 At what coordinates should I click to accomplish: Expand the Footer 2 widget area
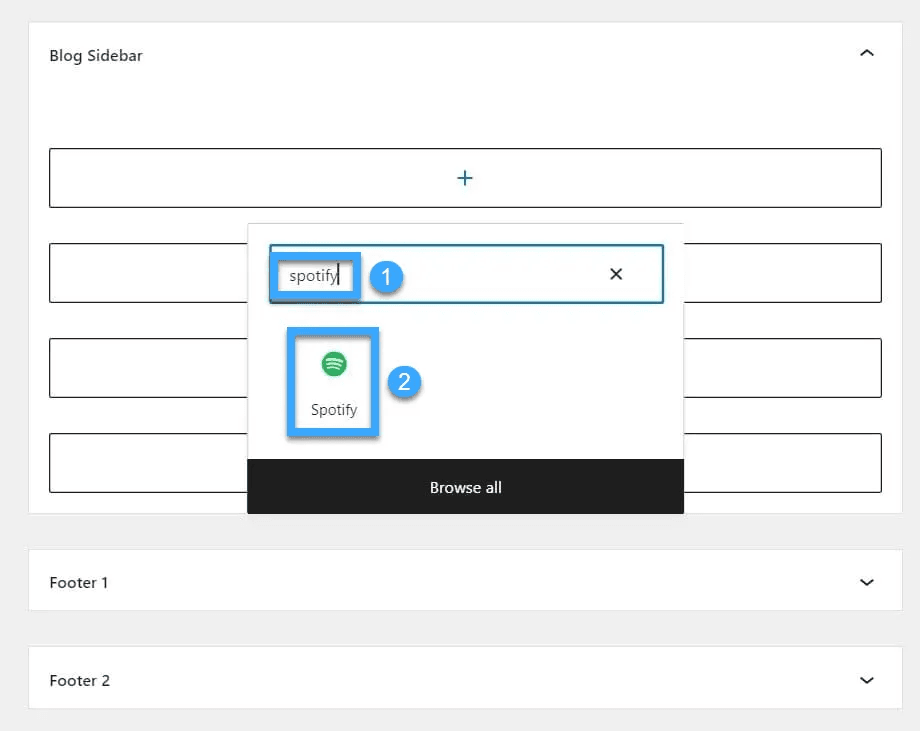click(867, 680)
